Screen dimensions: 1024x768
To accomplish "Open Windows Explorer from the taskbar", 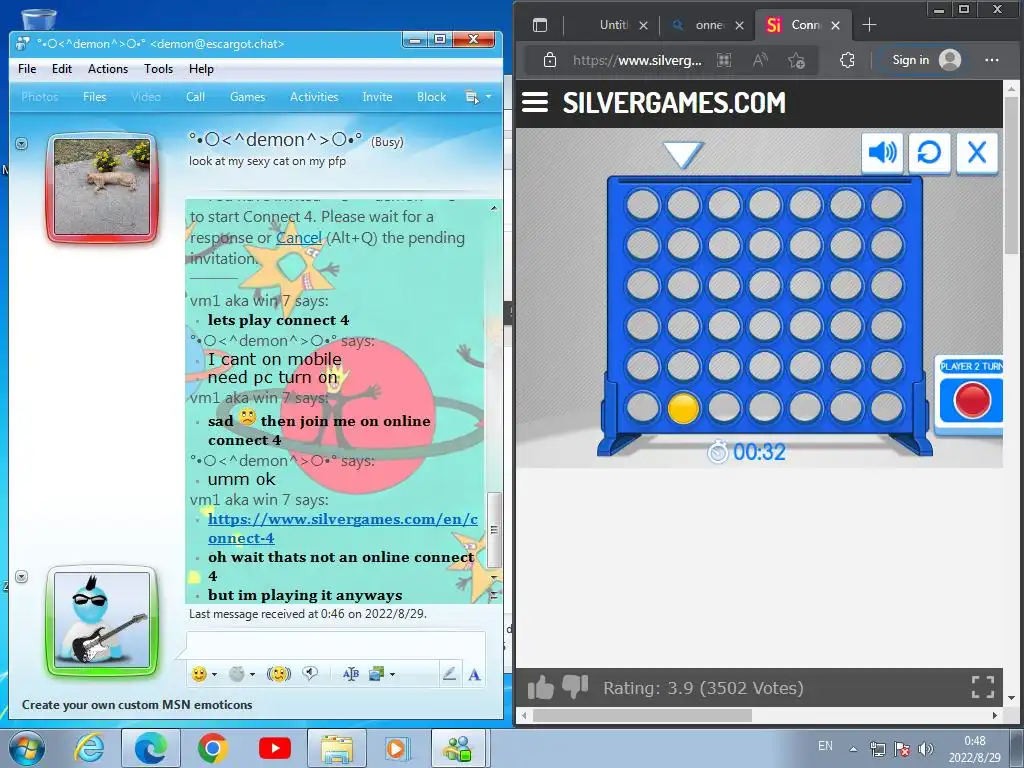I will [x=336, y=748].
